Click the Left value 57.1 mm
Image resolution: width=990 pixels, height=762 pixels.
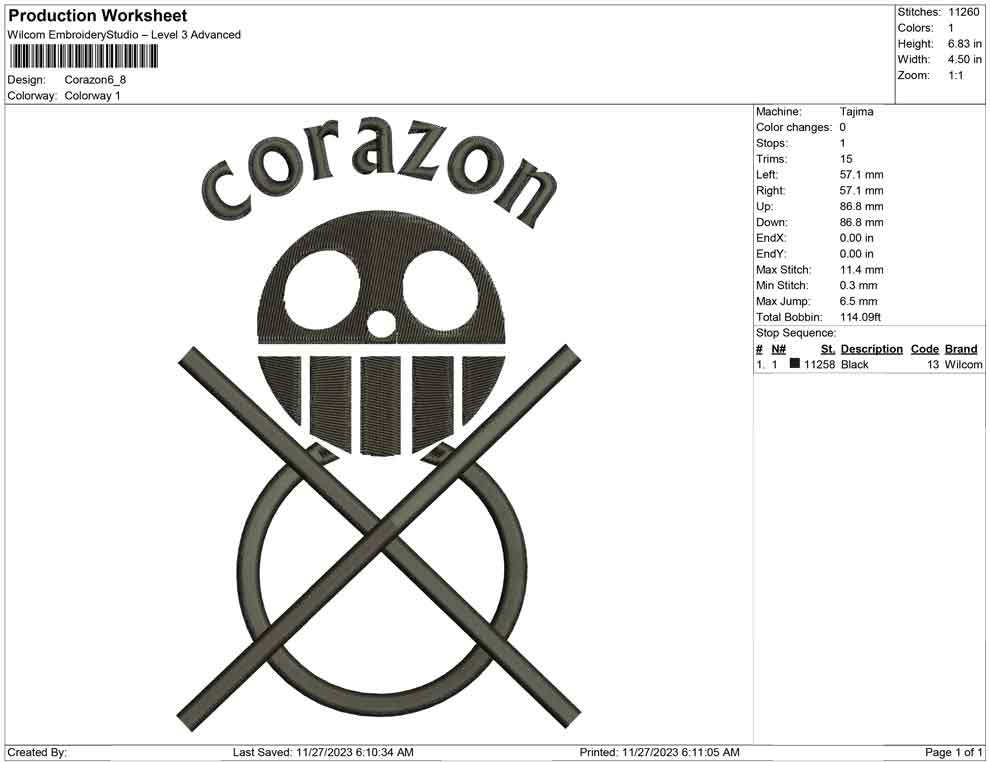click(862, 175)
